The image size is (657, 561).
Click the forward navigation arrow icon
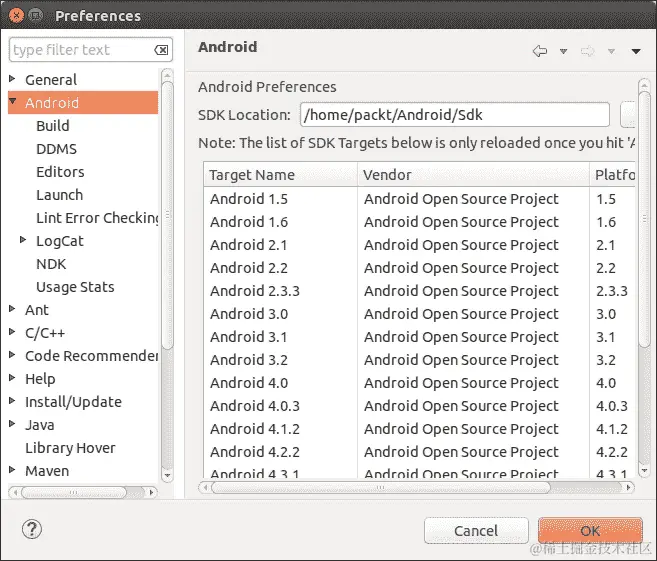point(587,51)
